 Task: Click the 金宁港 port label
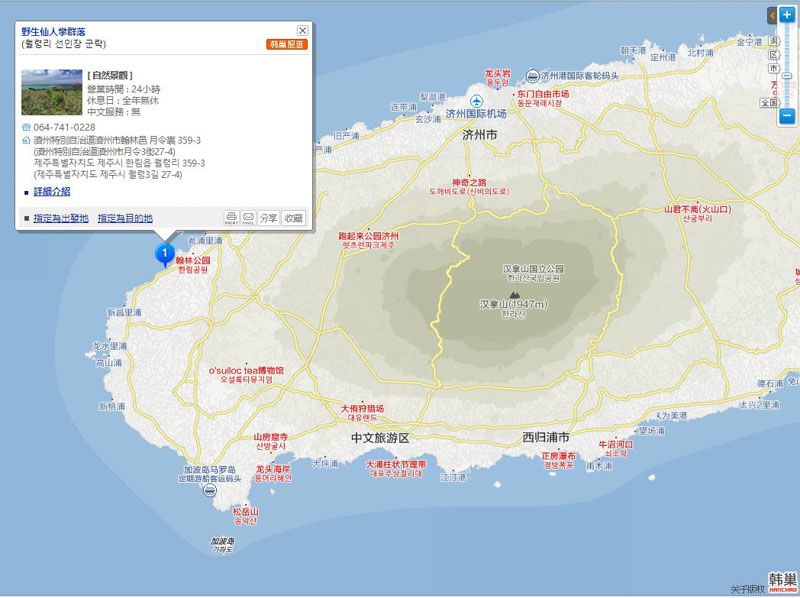click(749, 42)
